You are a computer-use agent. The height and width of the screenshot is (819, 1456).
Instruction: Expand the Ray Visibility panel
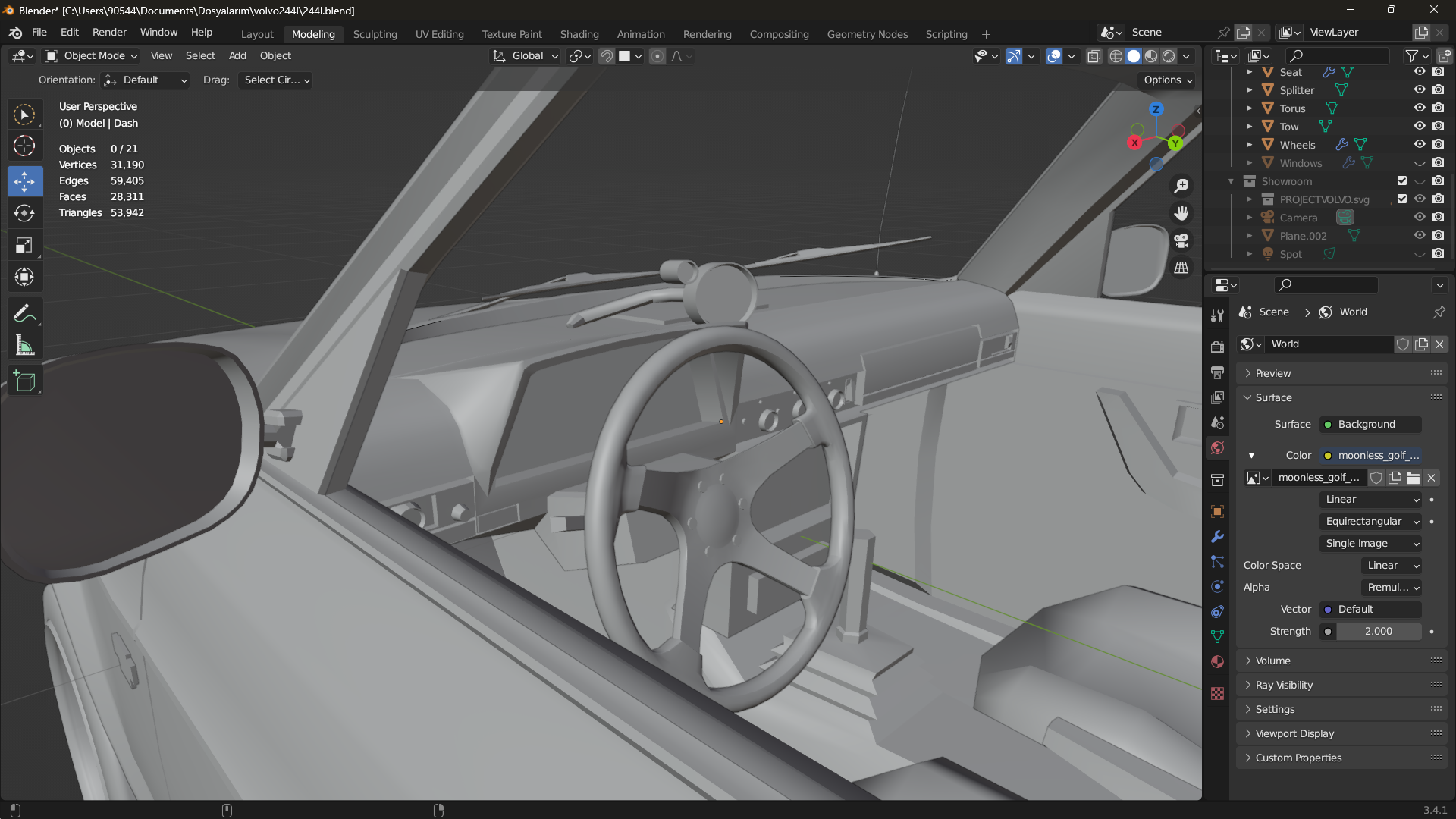(x=1284, y=685)
